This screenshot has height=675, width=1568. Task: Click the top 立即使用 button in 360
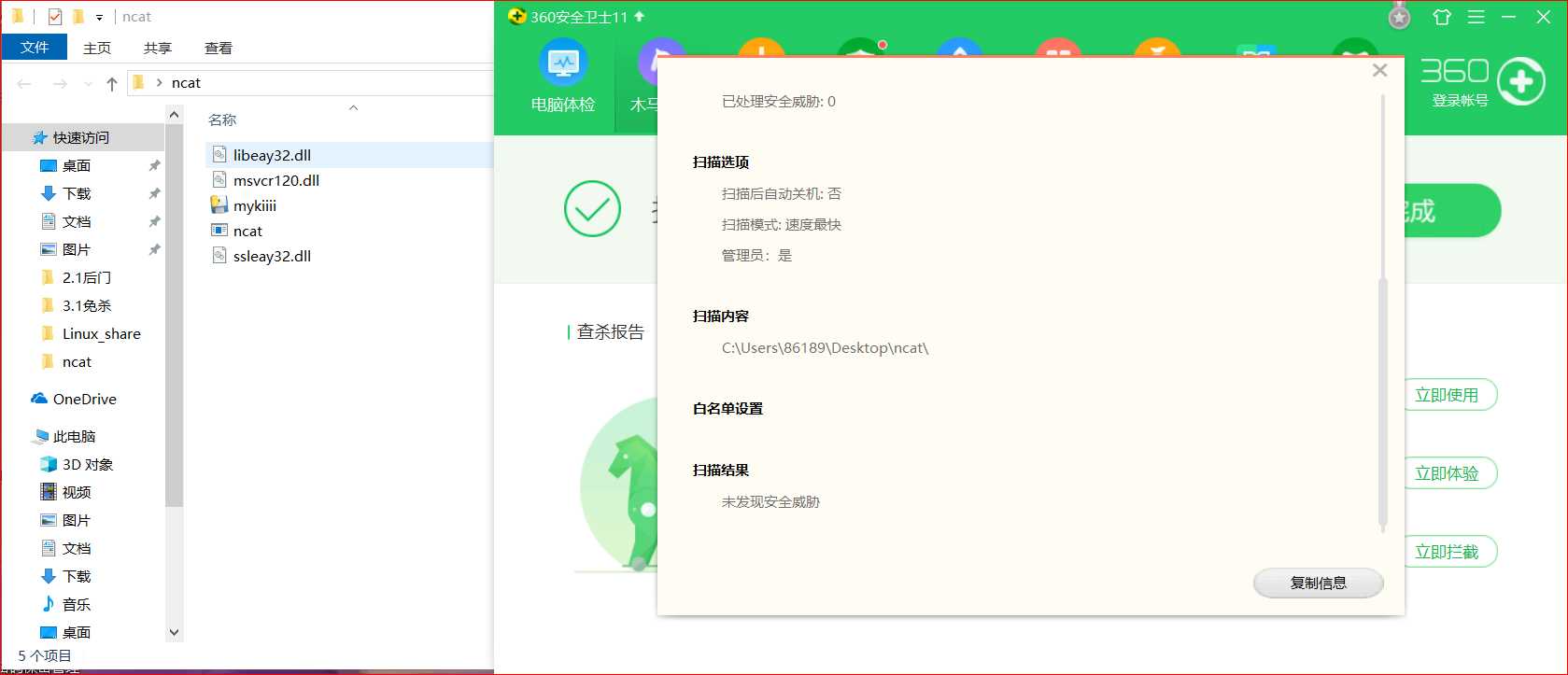point(1447,395)
